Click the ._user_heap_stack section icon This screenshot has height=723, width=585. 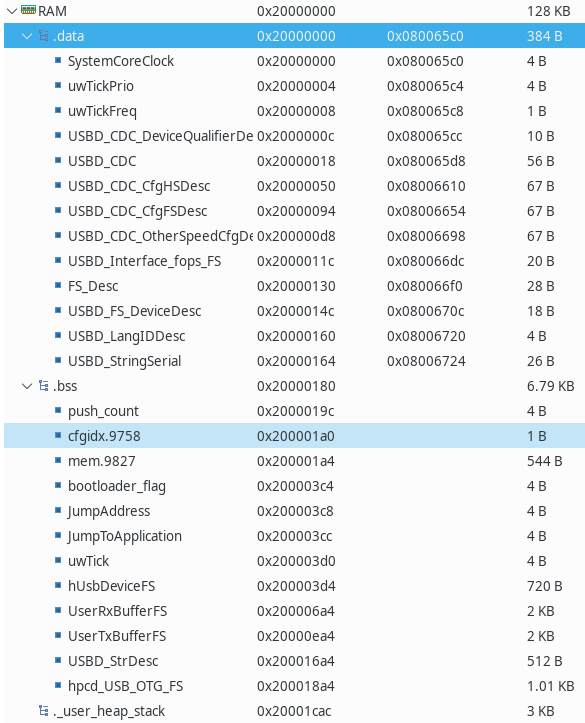(44, 711)
